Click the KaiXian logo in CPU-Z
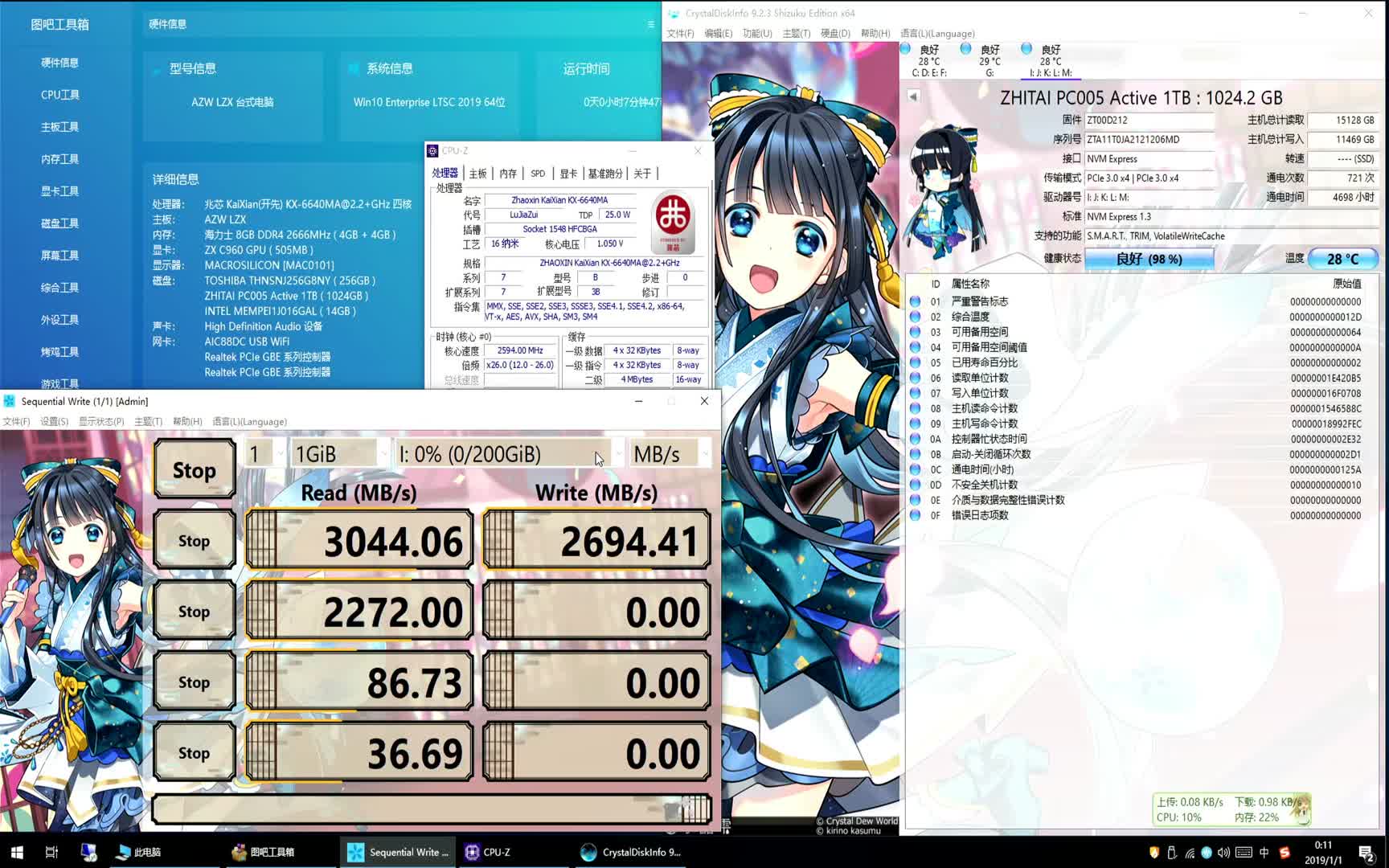 coord(673,222)
